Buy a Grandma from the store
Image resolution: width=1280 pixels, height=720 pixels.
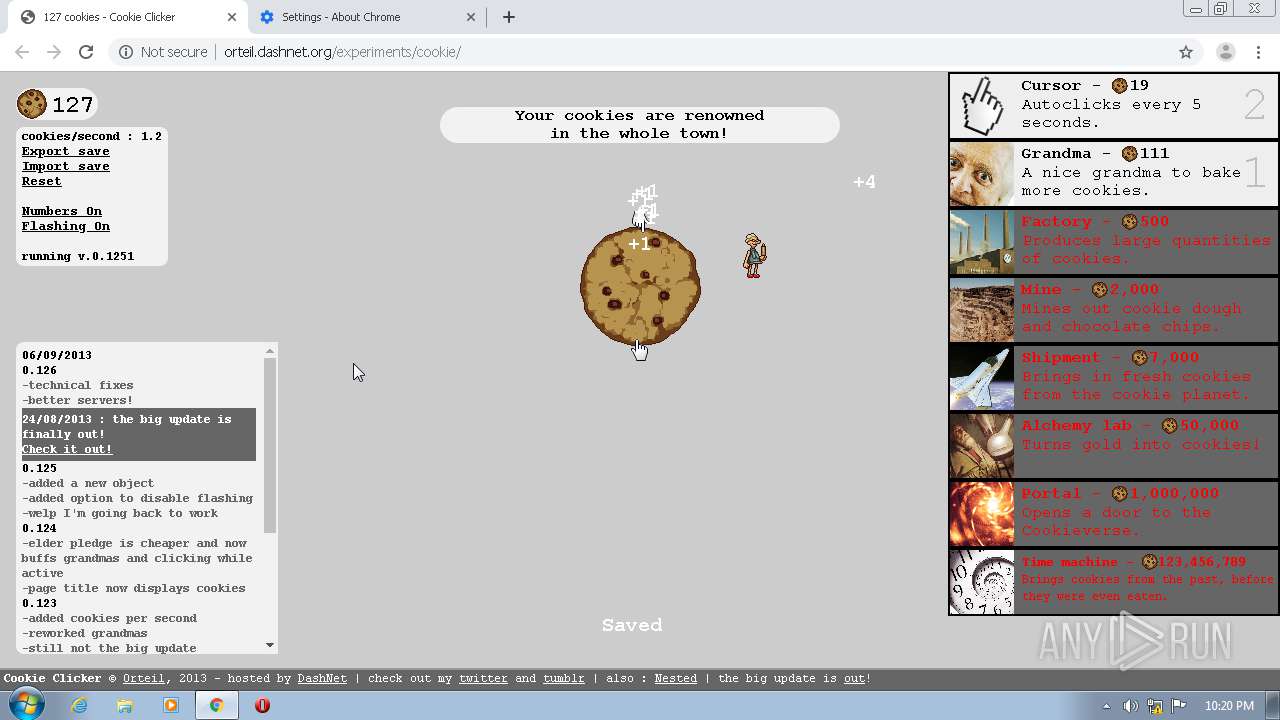(x=1114, y=174)
